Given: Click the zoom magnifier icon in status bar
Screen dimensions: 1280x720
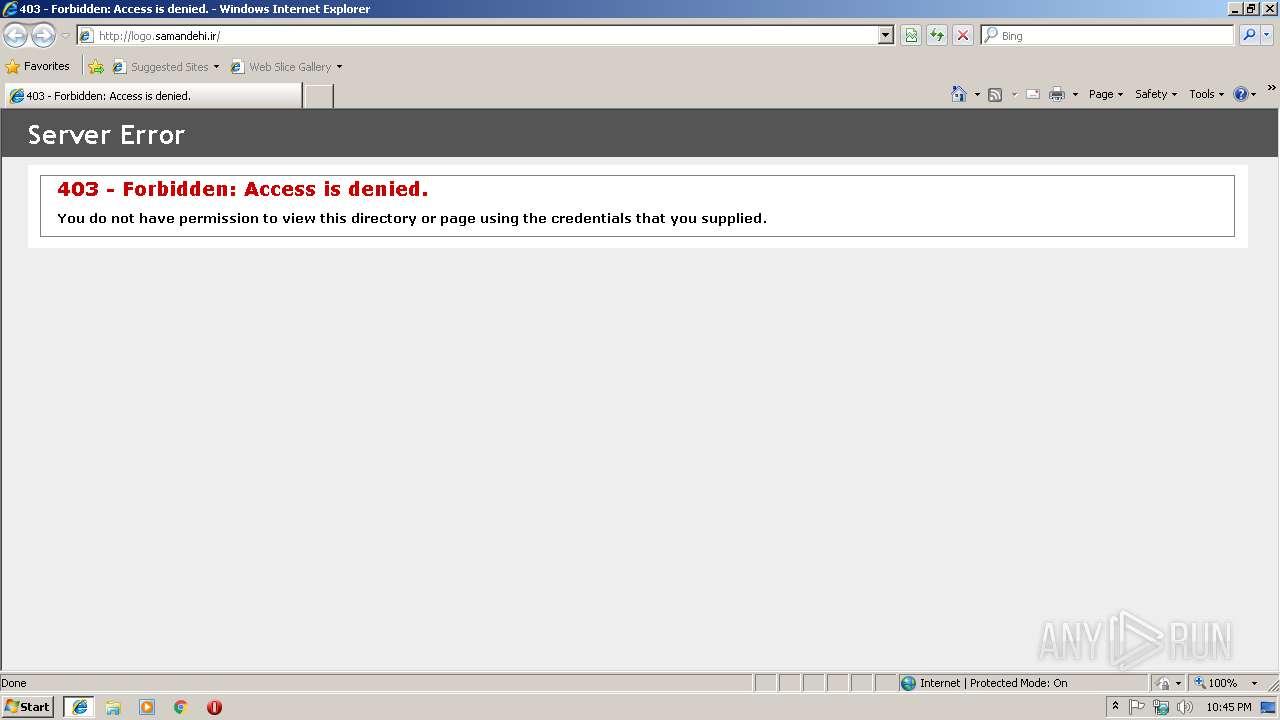Looking at the screenshot, I should click(1200, 683).
